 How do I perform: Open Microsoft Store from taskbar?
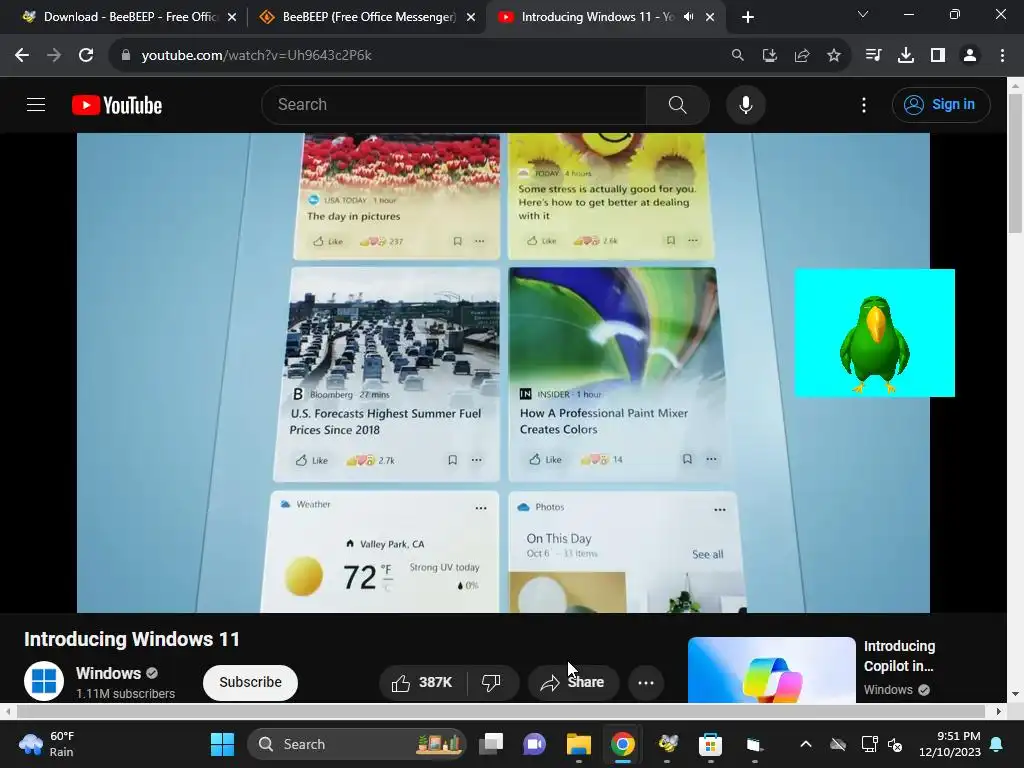(711, 744)
